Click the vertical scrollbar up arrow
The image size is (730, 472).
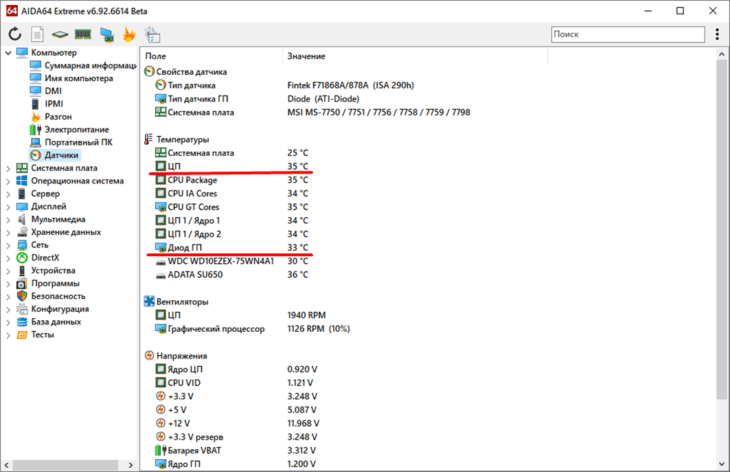click(722, 54)
